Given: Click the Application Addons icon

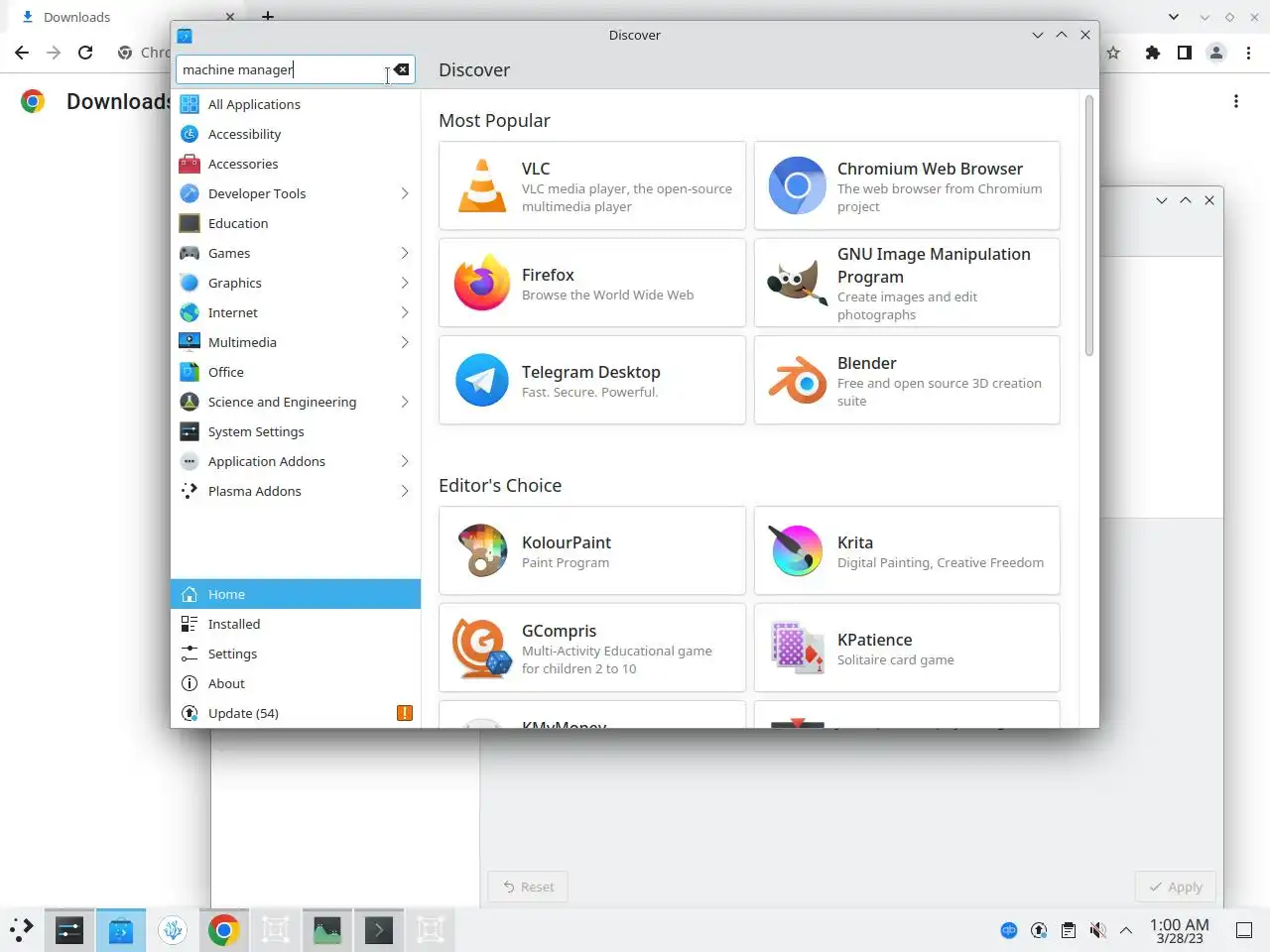Looking at the screenshot, I should pyautogui.click(x=190, y=461).
